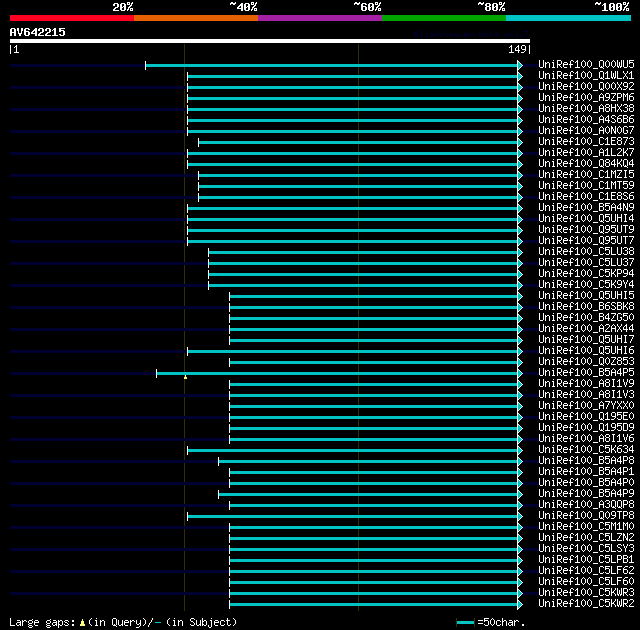Image resolution: width=640 pixels, height=630 pixels.
Task: Click the orange ~40% identity color segment
Action: 196,18
